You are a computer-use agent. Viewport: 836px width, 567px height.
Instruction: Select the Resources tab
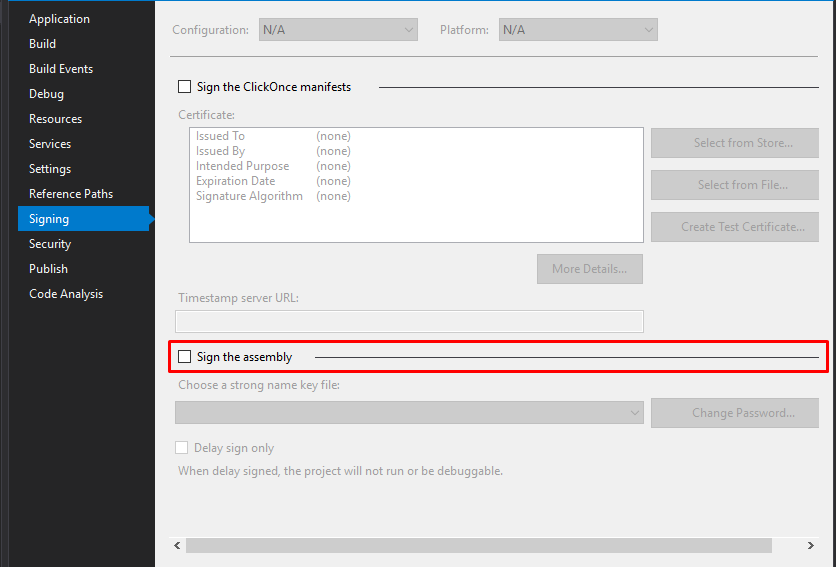coord(55,119)
